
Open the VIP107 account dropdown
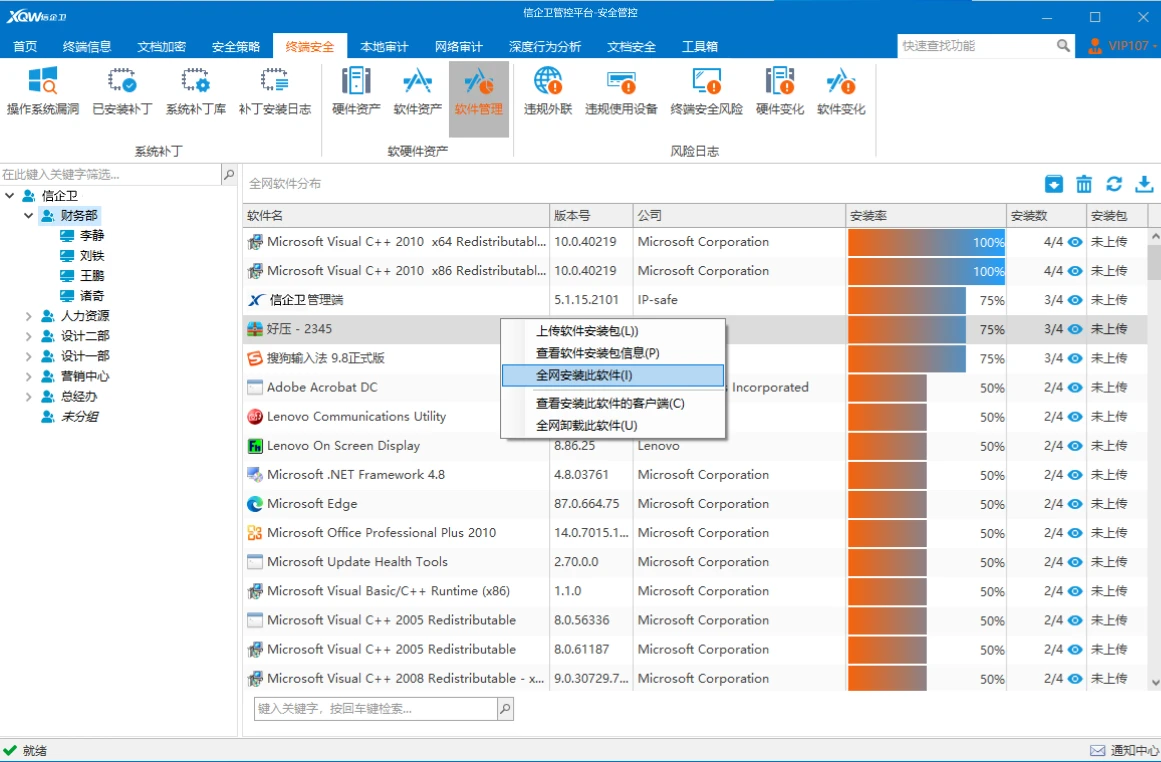click(x=1154, y=46)
